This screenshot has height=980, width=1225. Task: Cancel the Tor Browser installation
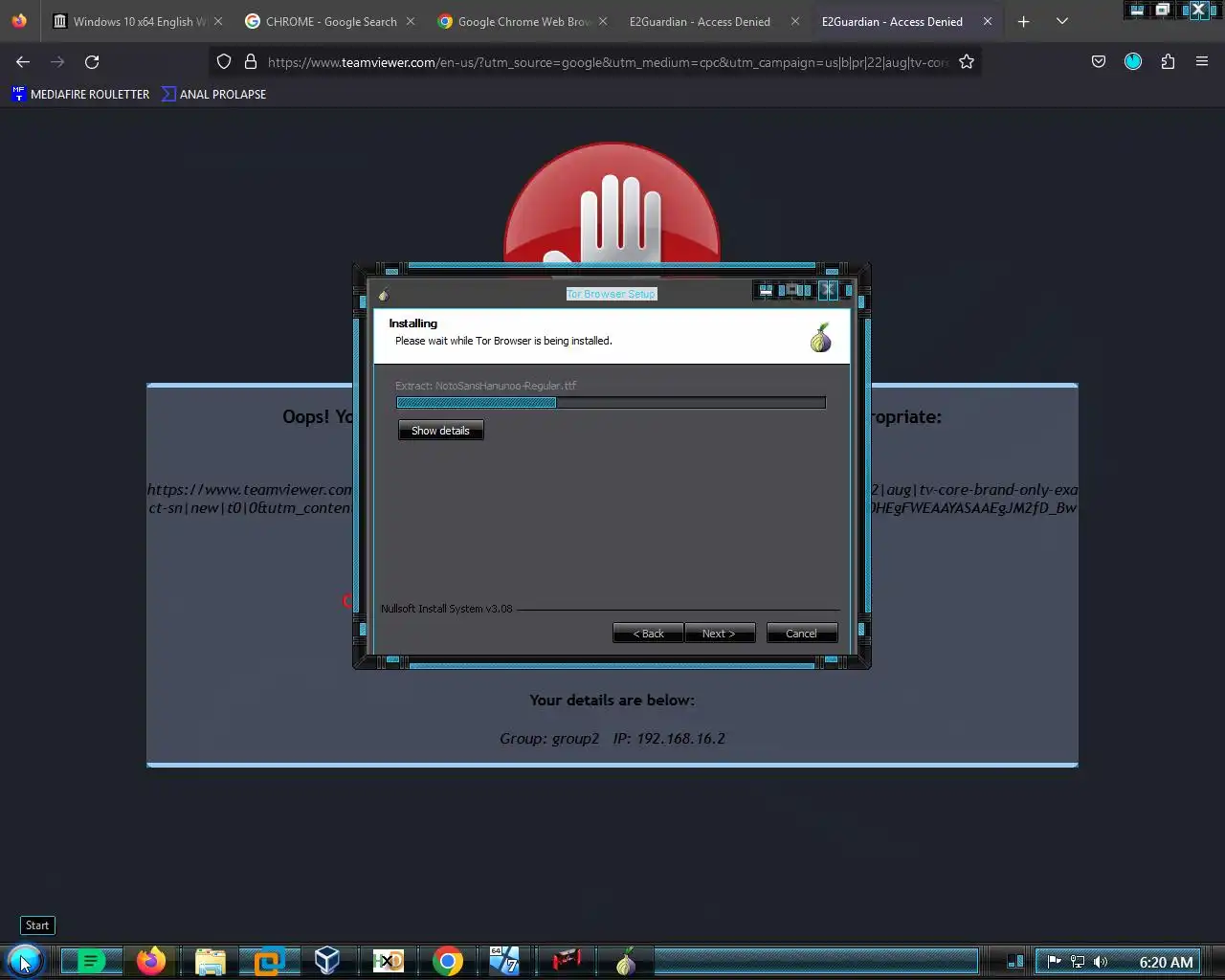801,634
